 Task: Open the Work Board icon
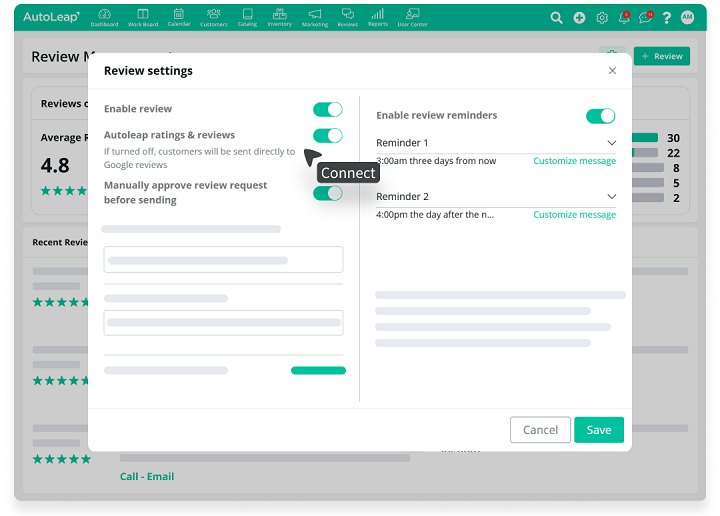[x=142, y=17]
